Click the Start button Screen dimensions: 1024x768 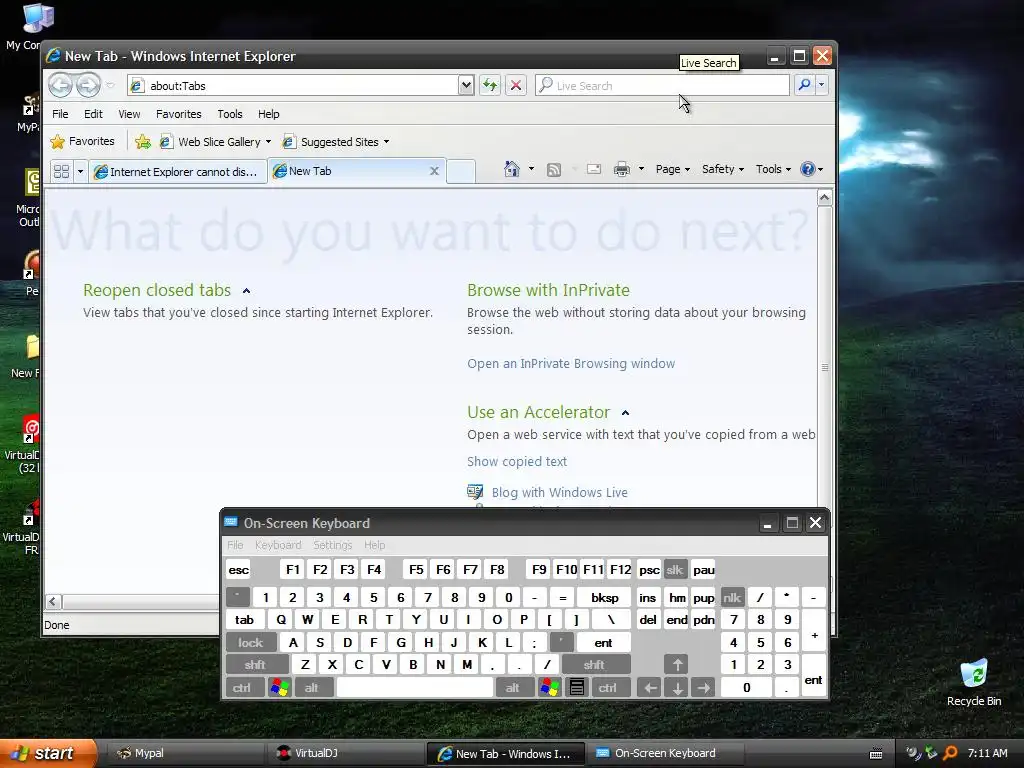(x=48, y=754)
